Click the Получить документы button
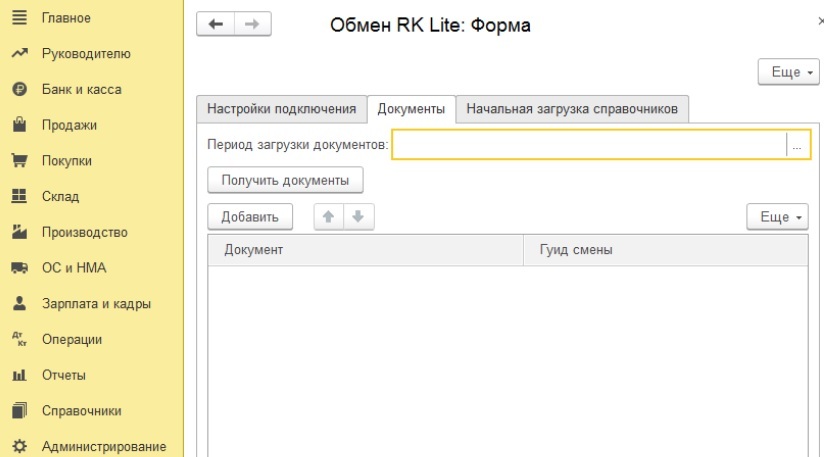The image size is (827, 457). 285,180
